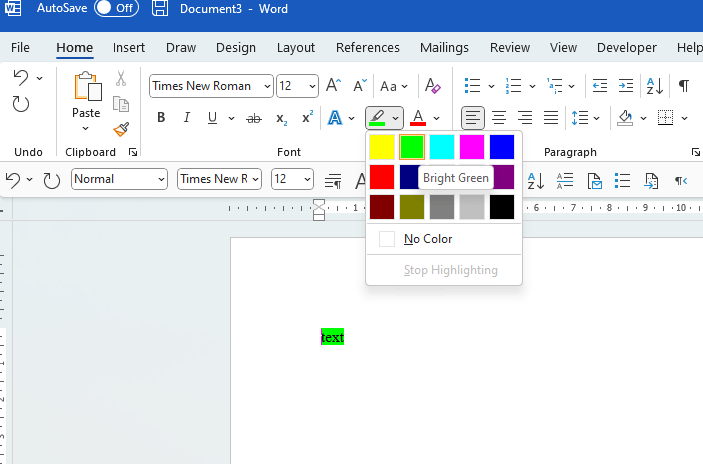This screenshot has width=703, height=464.
Task: Toggle Align Left paragraph alignment
Action: tap(473, 118)
